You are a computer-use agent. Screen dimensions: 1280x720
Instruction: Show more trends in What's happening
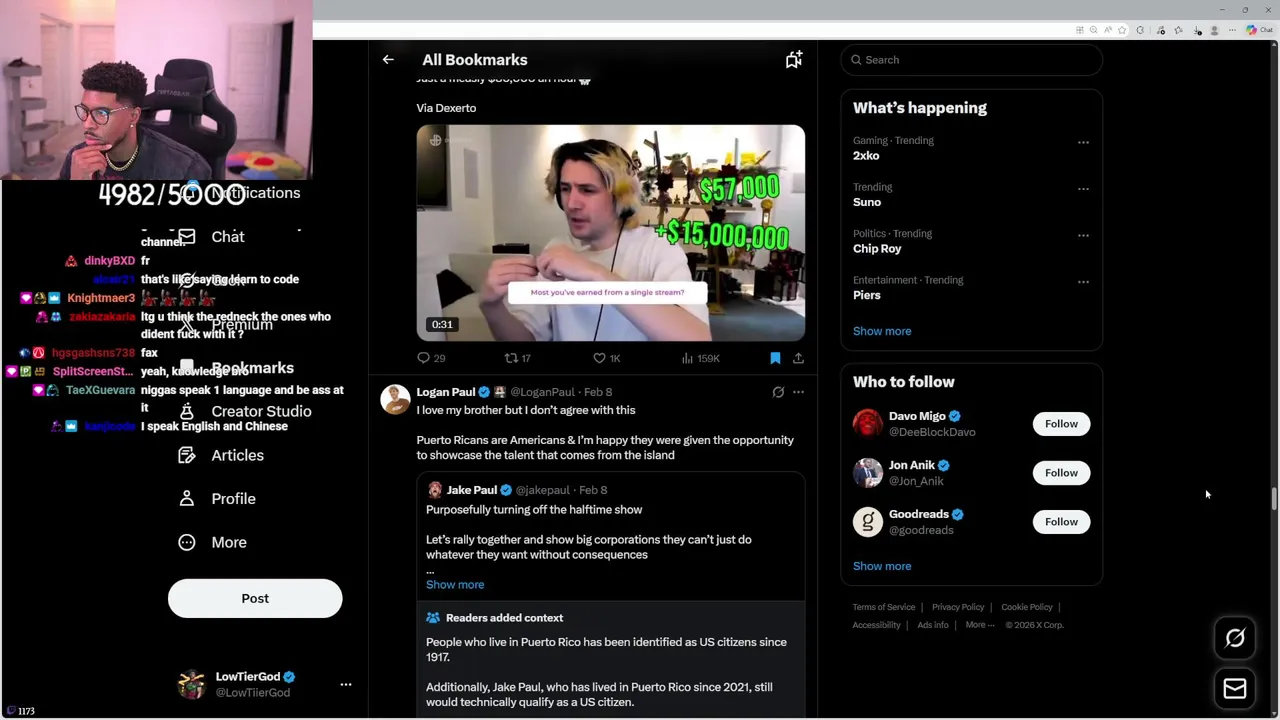(882, 331)
